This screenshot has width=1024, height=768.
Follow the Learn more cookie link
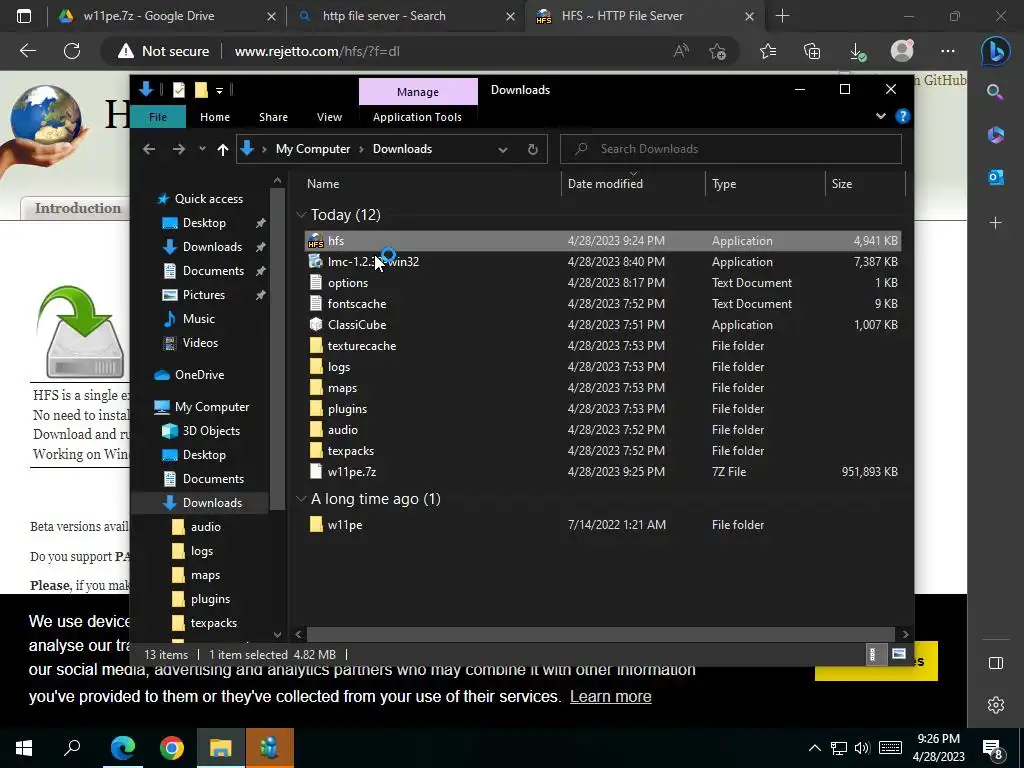pyautogui.click(x=611, y=697)
